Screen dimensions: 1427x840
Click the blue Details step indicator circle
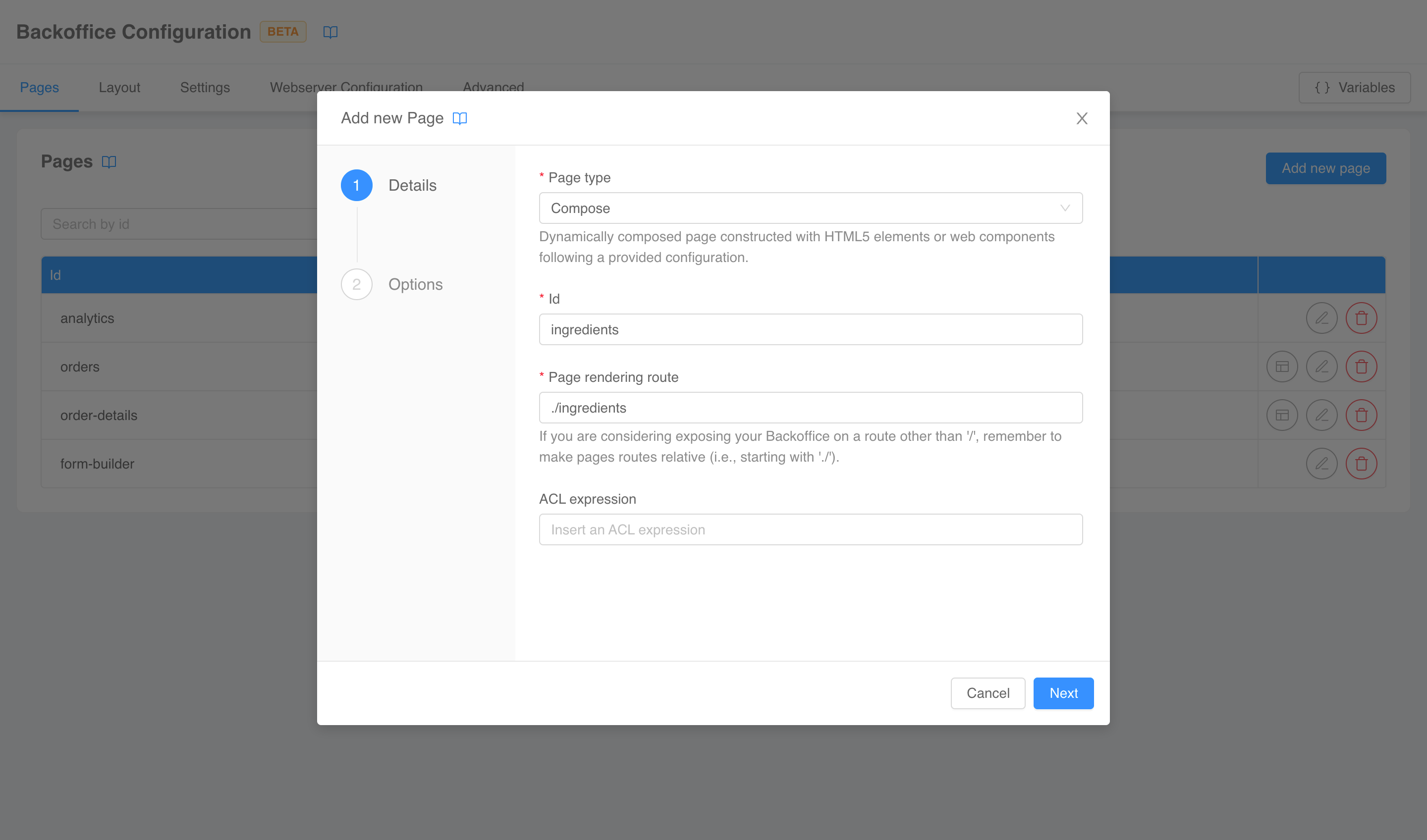pos(357,185)
